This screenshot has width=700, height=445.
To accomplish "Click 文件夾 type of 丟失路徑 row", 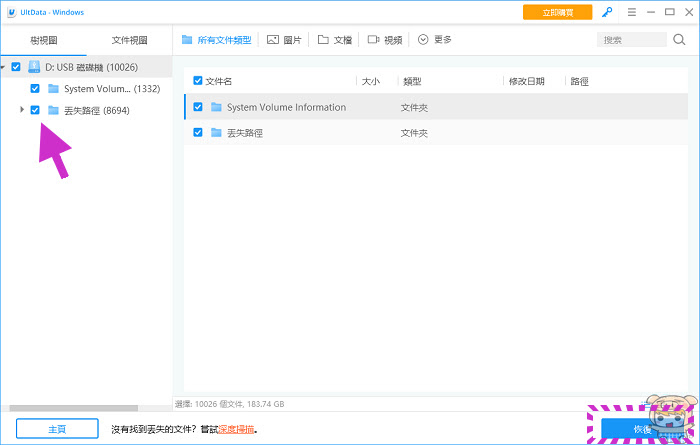I will (x=414, y=133).
